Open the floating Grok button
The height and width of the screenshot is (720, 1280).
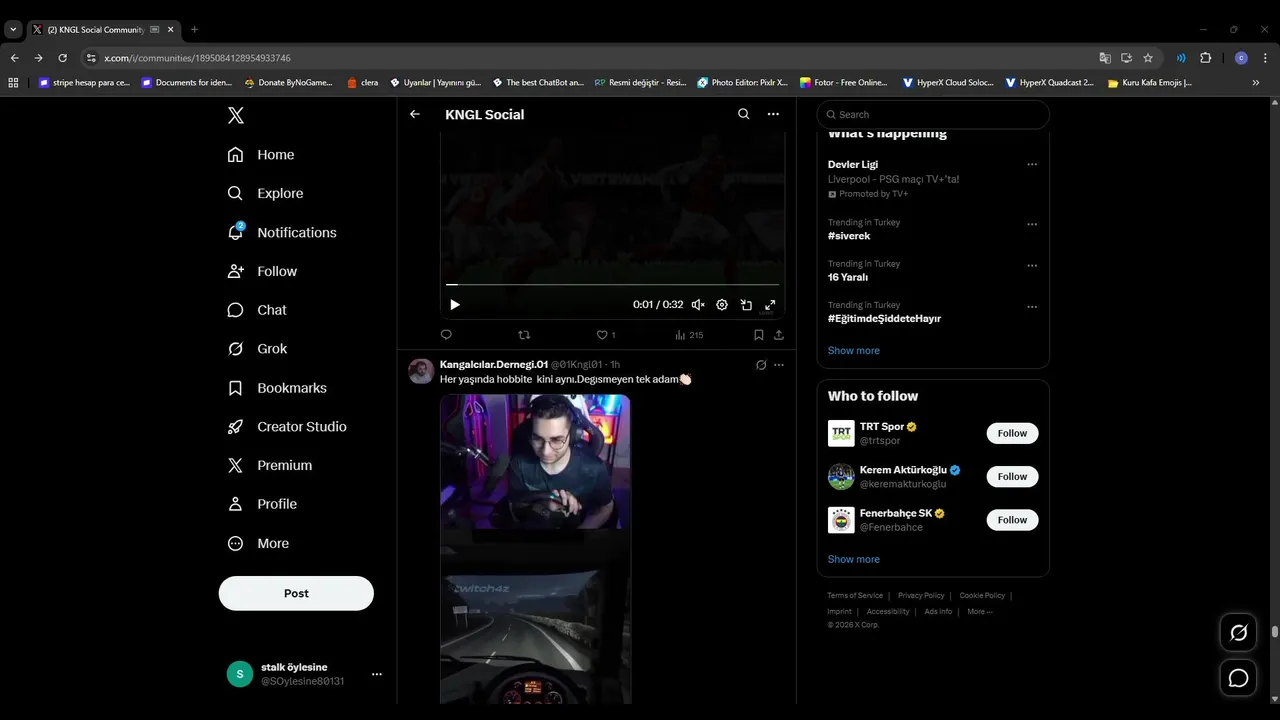click(x=1238, y=633)
